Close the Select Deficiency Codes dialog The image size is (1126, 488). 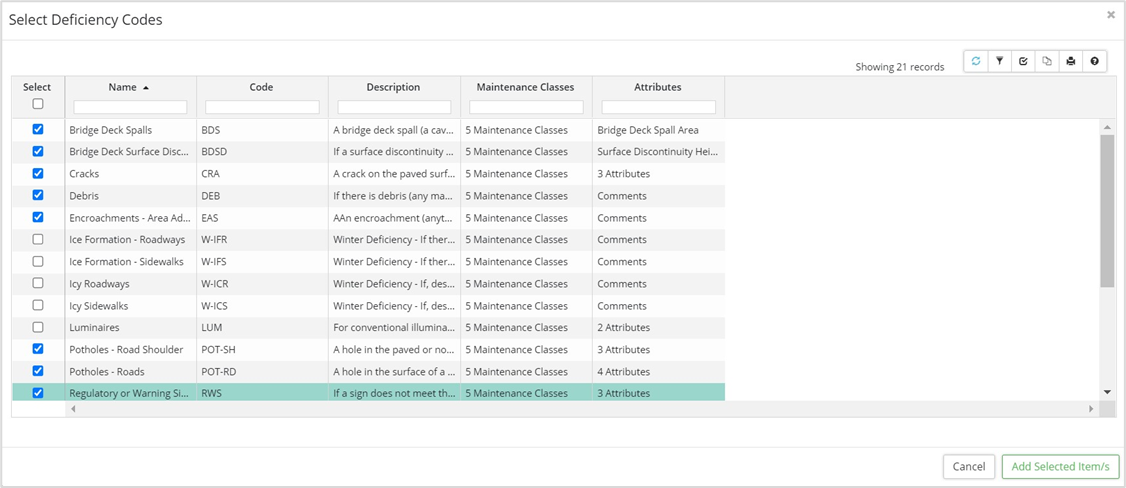(x=1111, y=14)
